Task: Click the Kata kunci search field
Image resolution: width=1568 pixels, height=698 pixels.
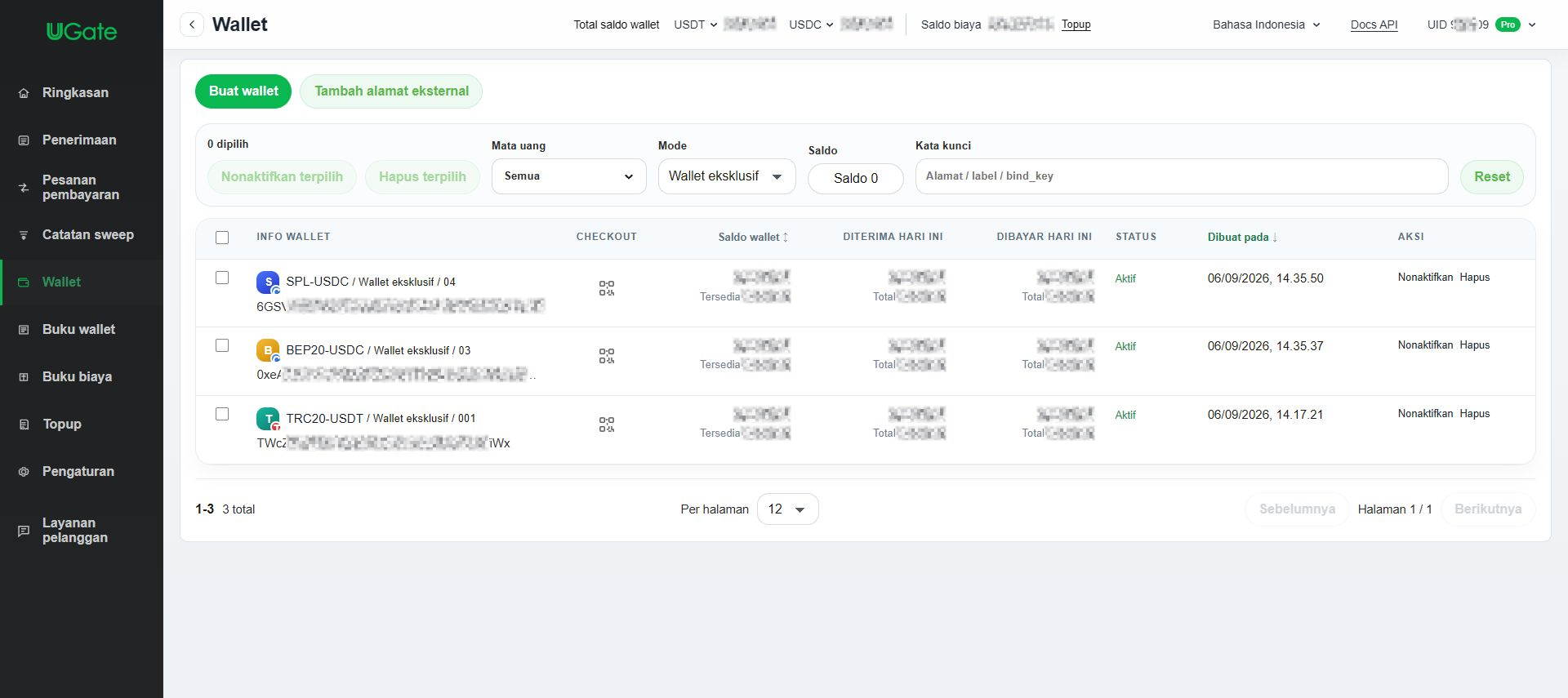Action: point(1182,176)
